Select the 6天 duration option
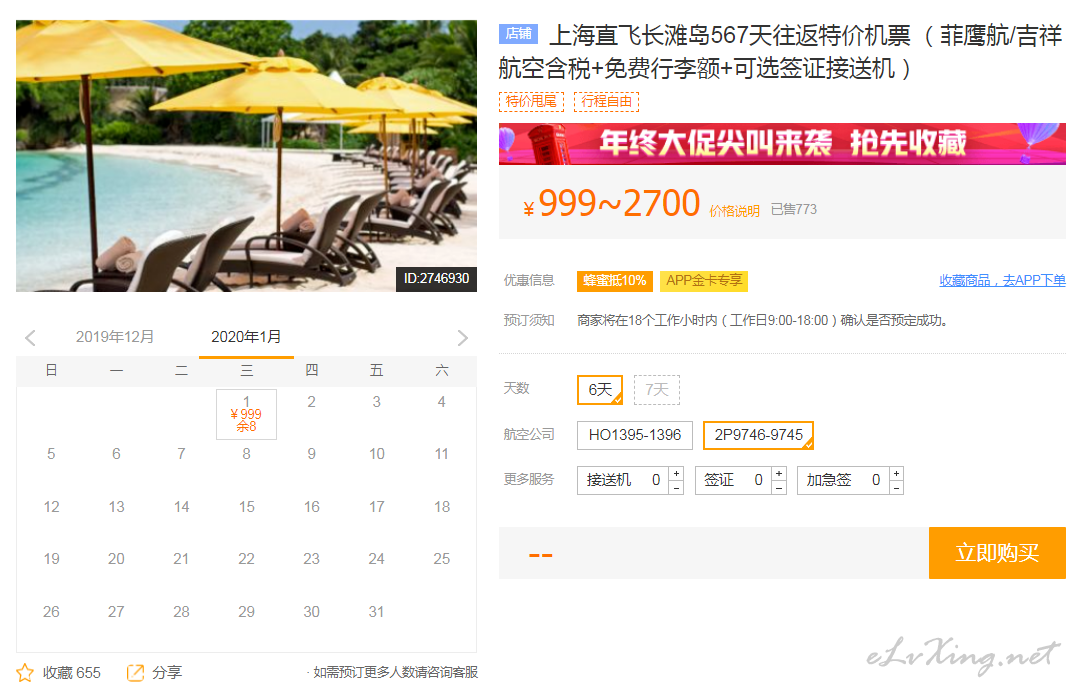The image size is (1071, 689). [x=600, y=390]
